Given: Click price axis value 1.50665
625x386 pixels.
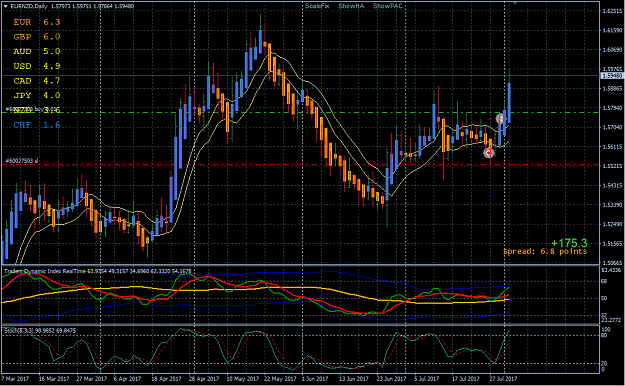Looking at the screenshot, I should (612, 263).
